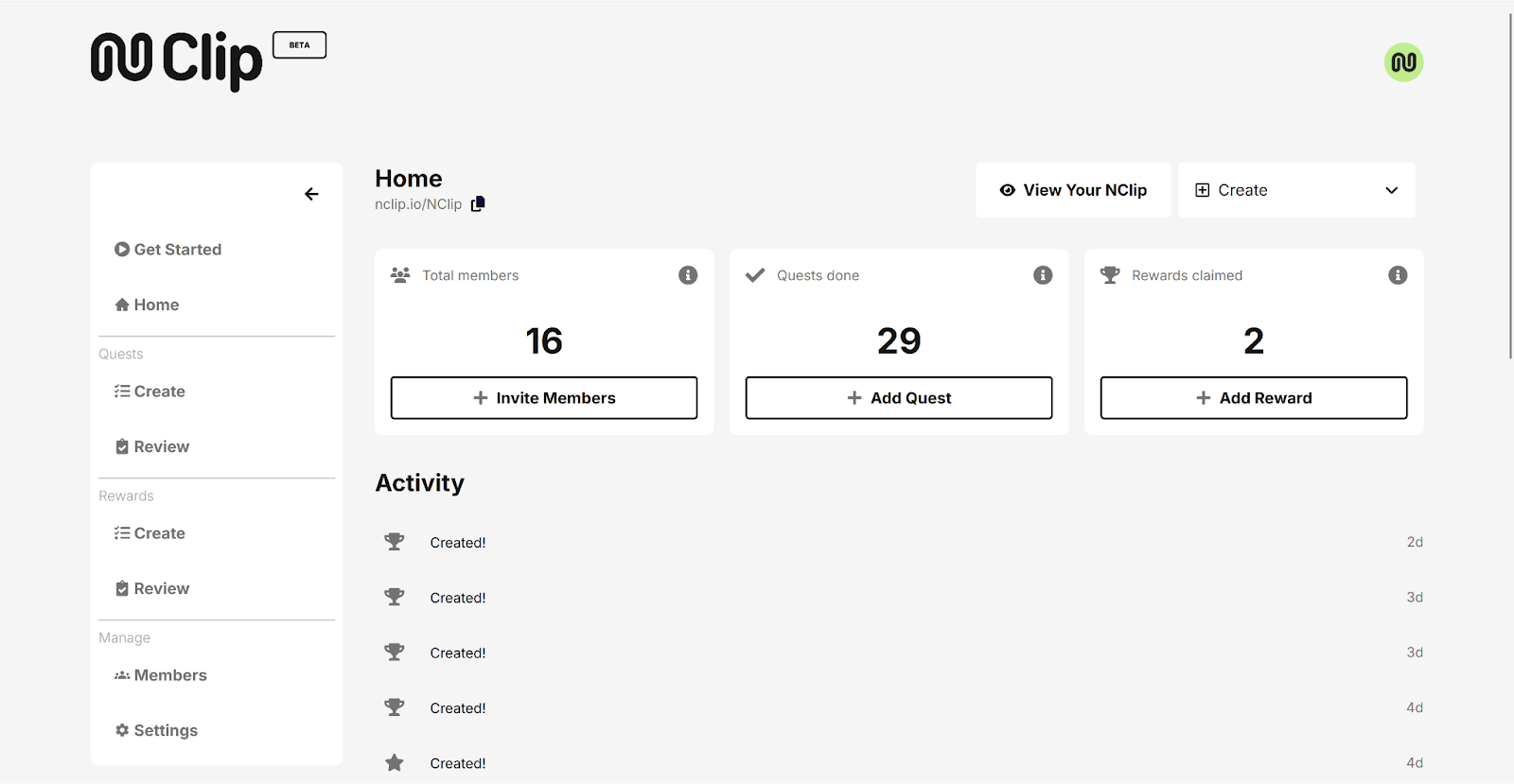This screenshot has height=784, width=1514.
Task: Open Review under Rewards section
Action: (152, 588)
